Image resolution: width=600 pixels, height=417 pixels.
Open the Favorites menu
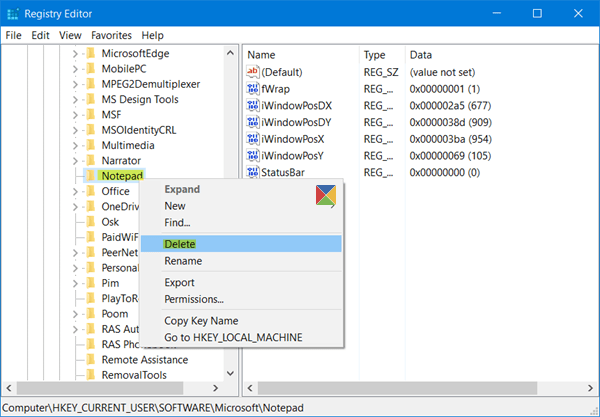point(111,36)
